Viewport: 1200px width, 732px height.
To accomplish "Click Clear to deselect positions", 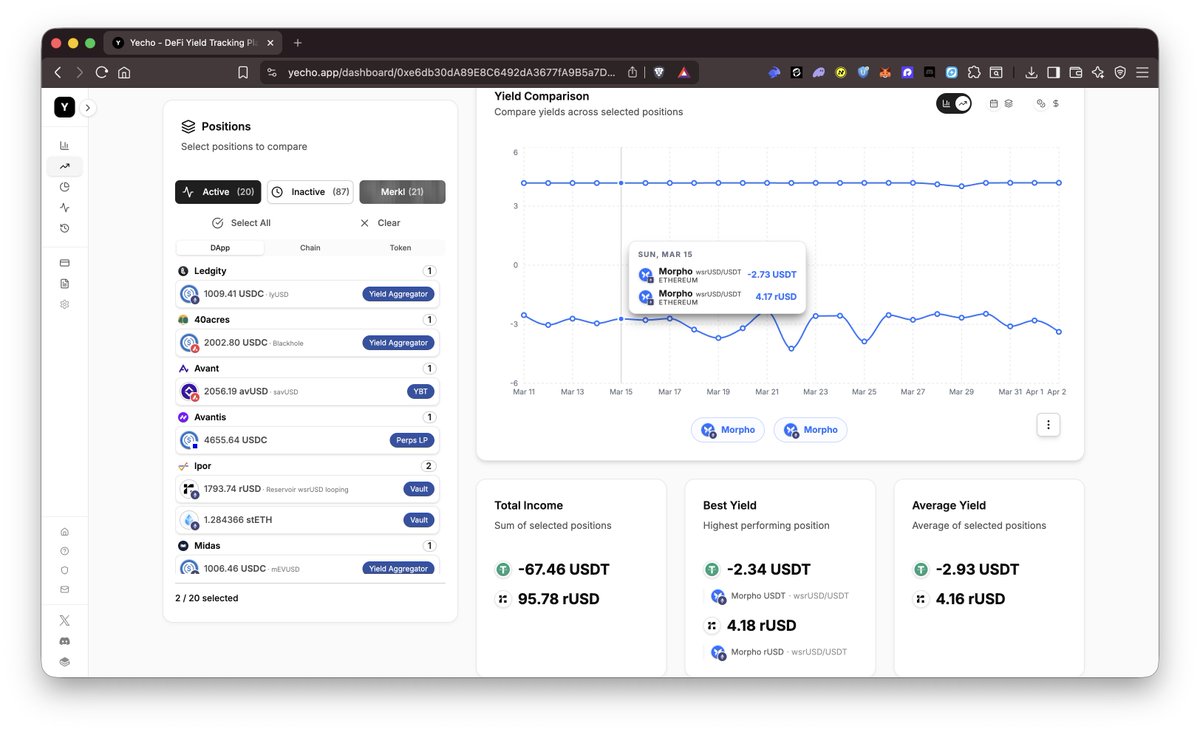I will (380, 223).
